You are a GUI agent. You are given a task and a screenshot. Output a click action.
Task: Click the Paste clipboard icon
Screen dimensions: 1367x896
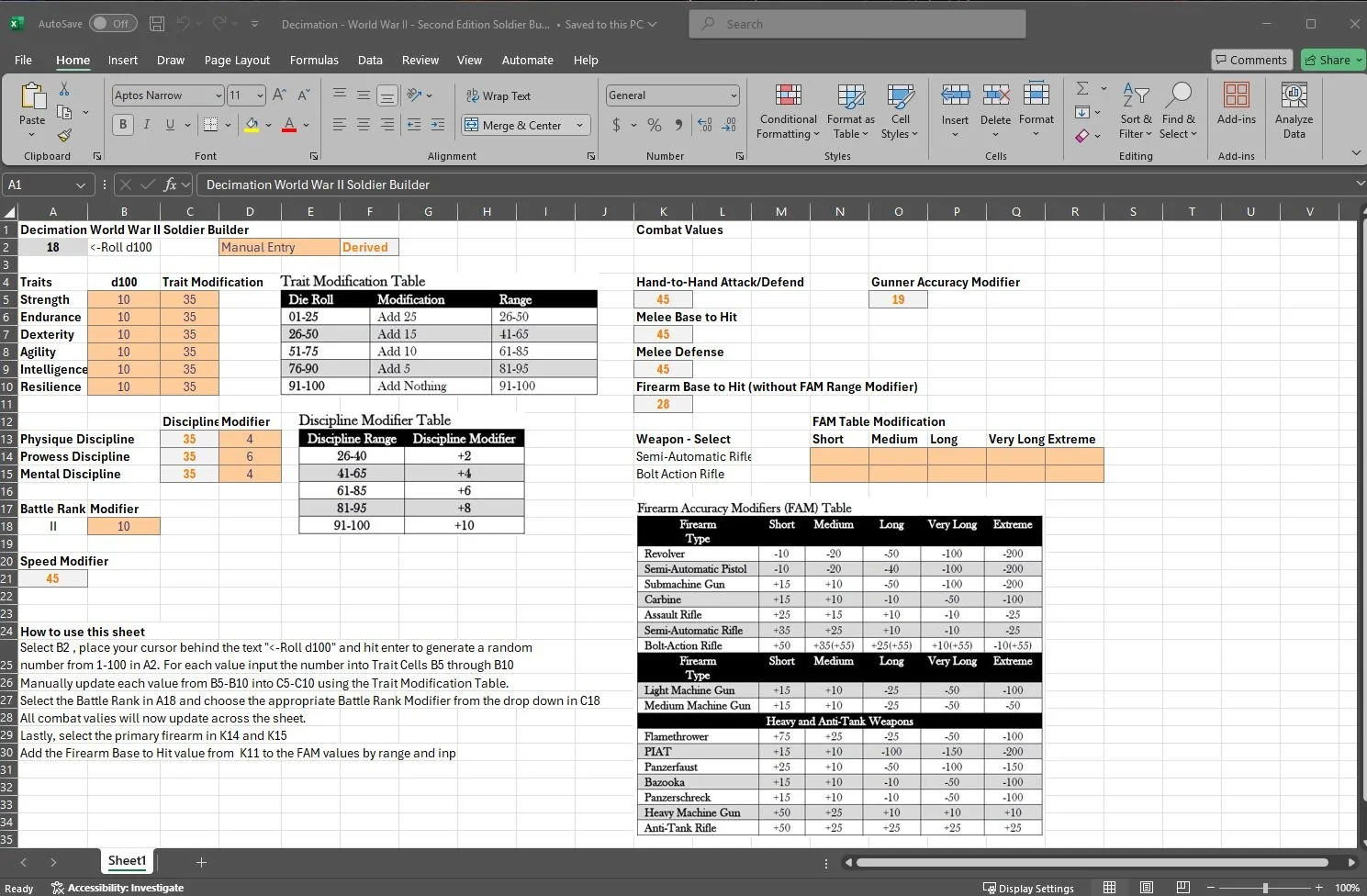point(32,96)
